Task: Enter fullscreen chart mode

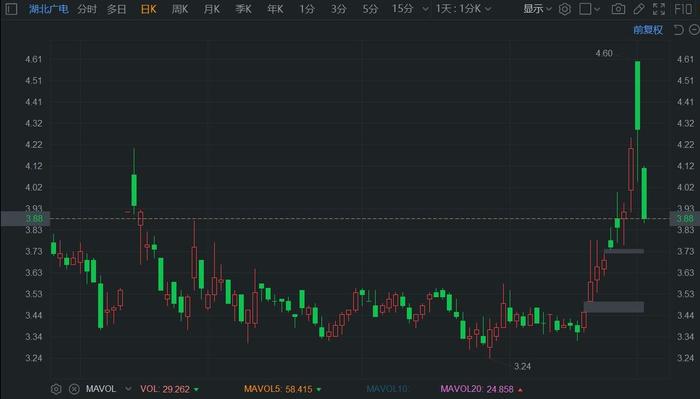Action: click(659, 9)
